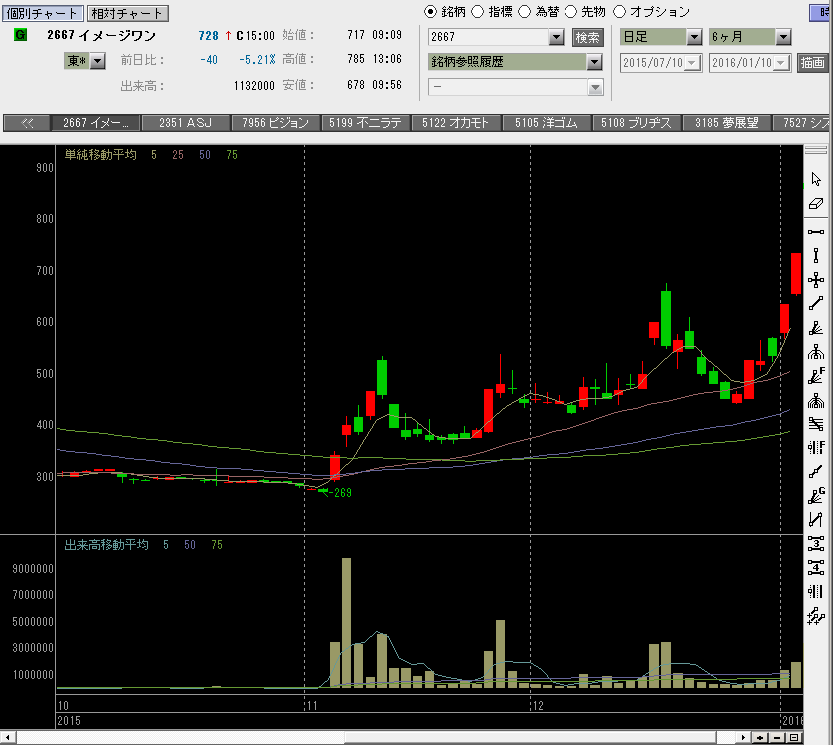Click the -269 low price marker

[340, 493]
